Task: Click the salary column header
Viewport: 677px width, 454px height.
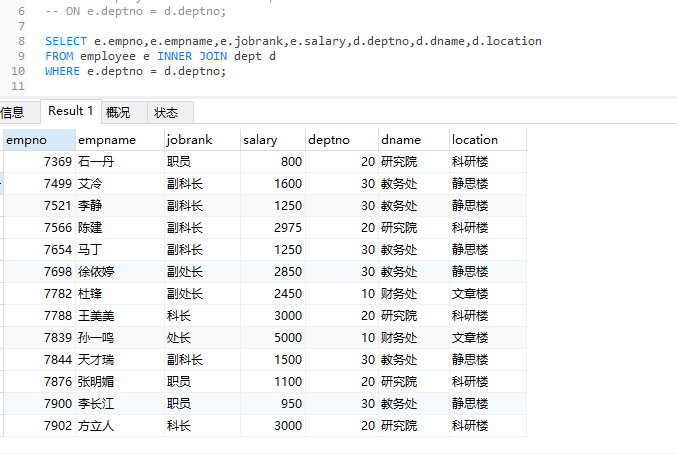Action: [273, 140]
